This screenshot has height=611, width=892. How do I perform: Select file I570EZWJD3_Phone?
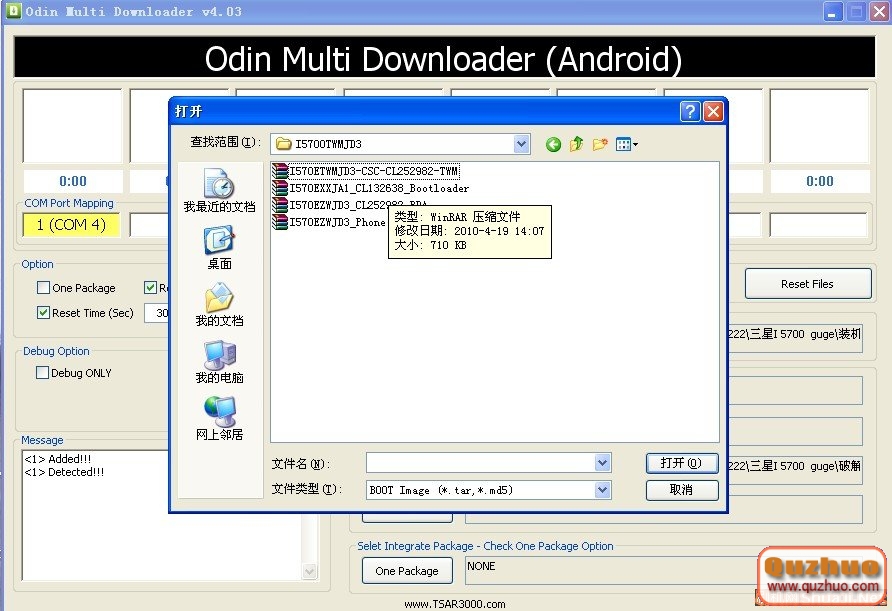coord(337,222)
